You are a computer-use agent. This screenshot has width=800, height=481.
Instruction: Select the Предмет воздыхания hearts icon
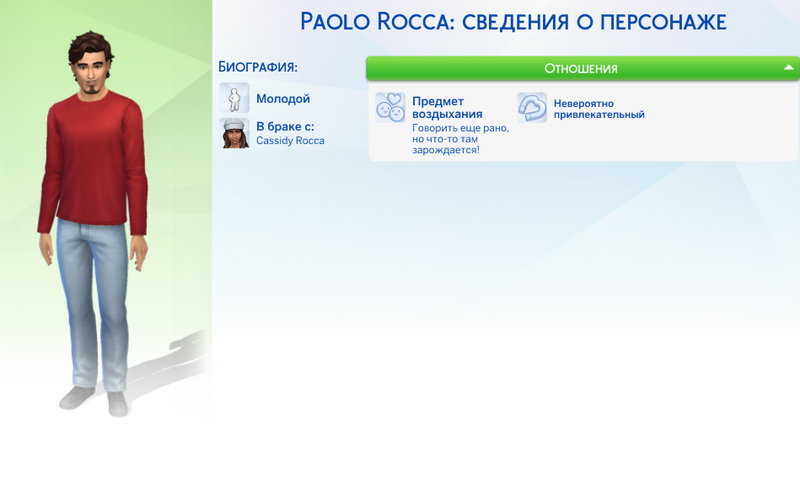[x=390, y=108]
